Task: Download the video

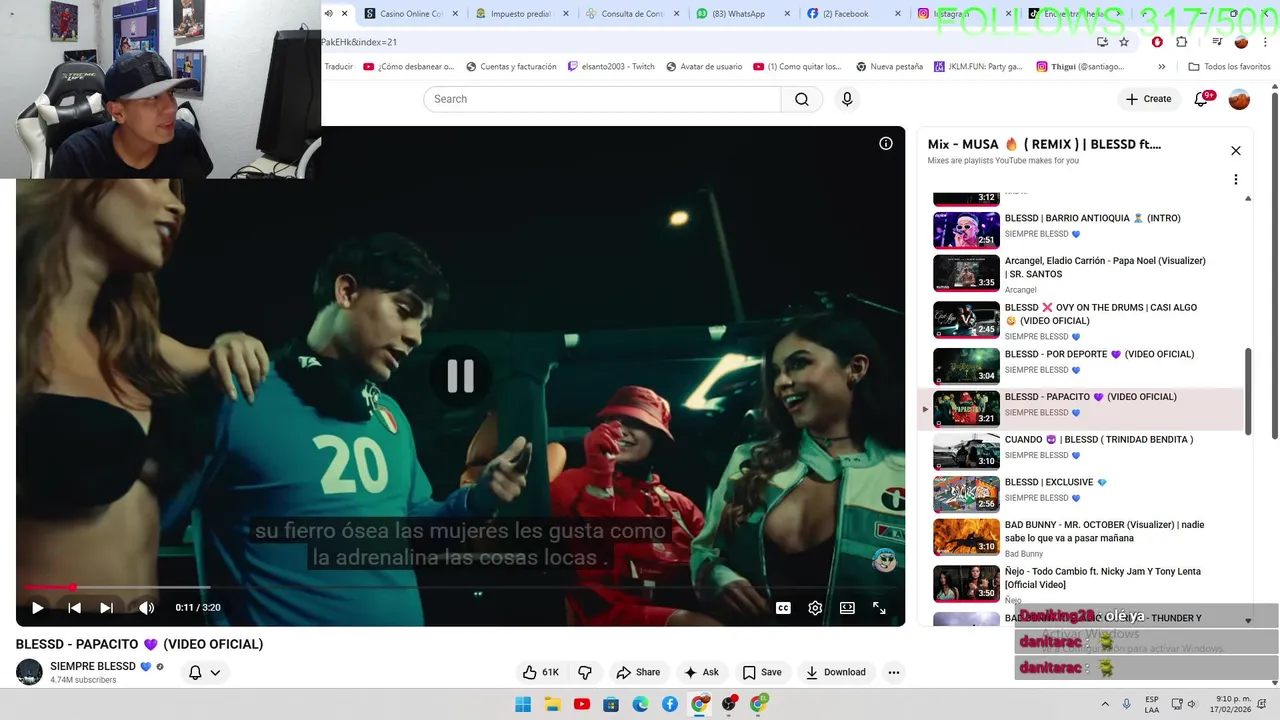Action: coord(836,672)
